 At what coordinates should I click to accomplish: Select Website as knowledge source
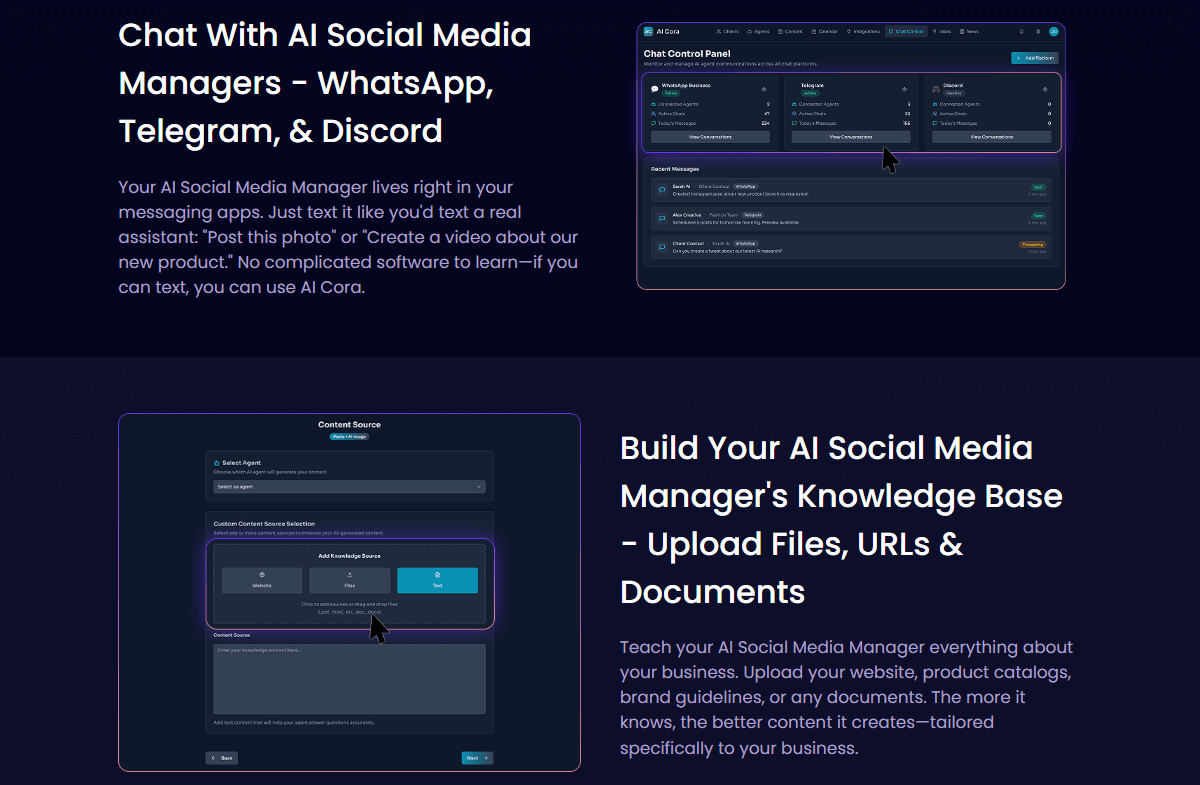click(x=261, y=580)
